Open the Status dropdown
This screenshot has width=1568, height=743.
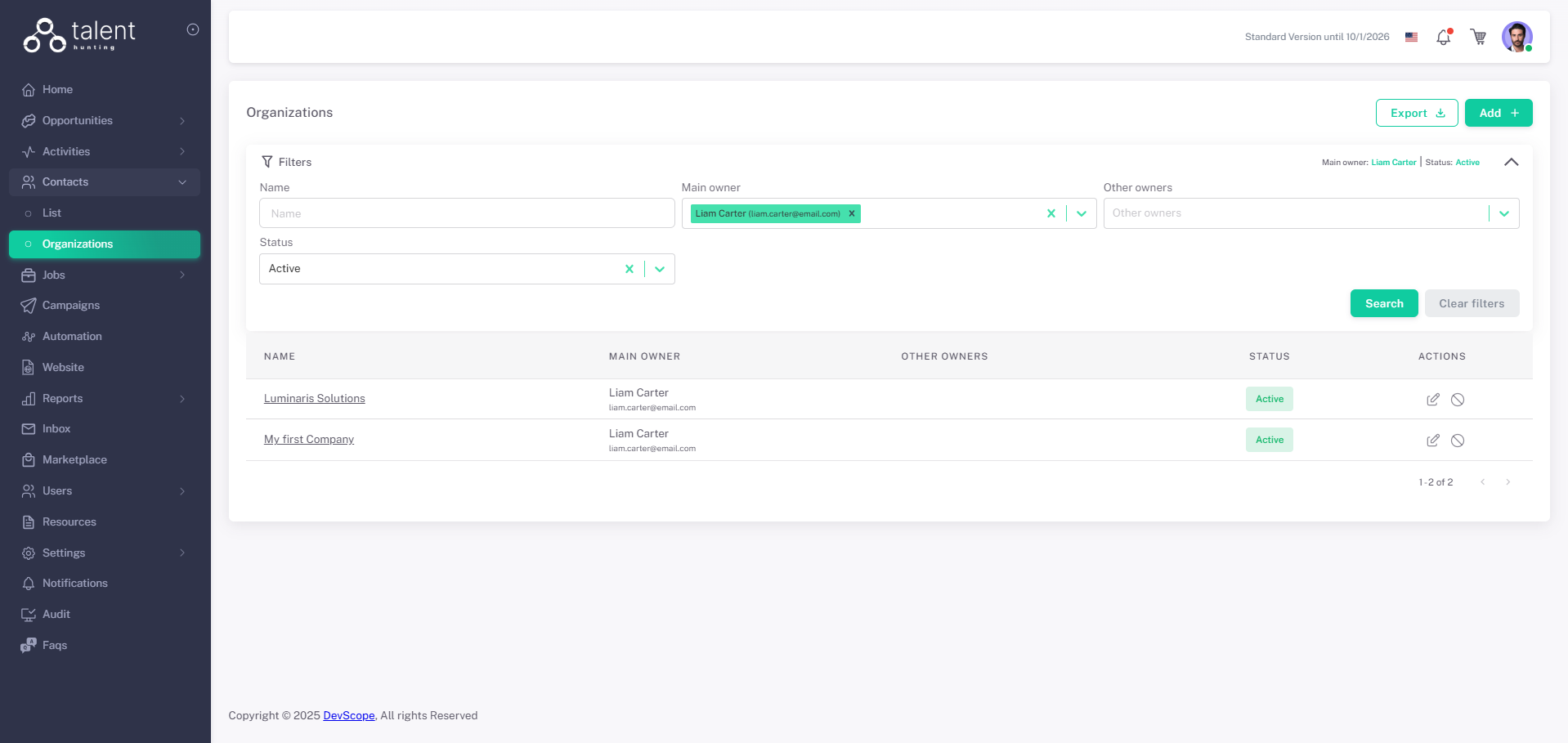pos(660,269)
